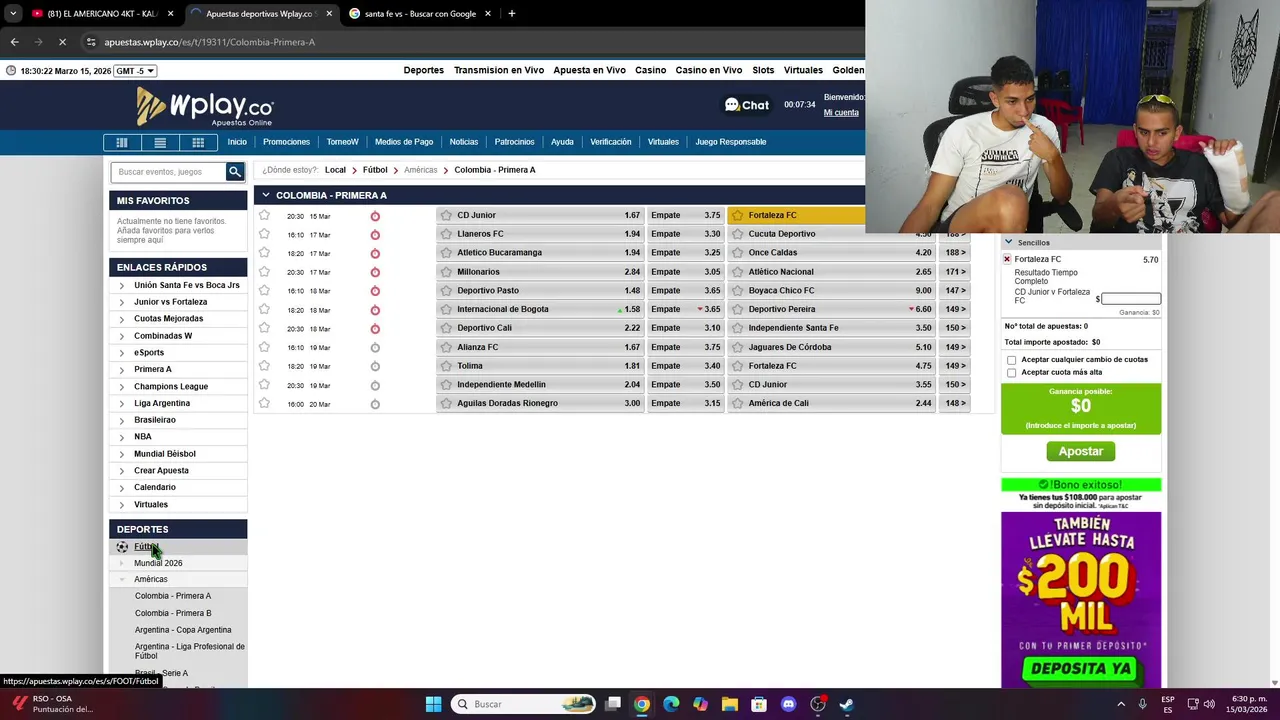
Task: Open Chrome from the taskbar
Action: [x=642, y=704]
